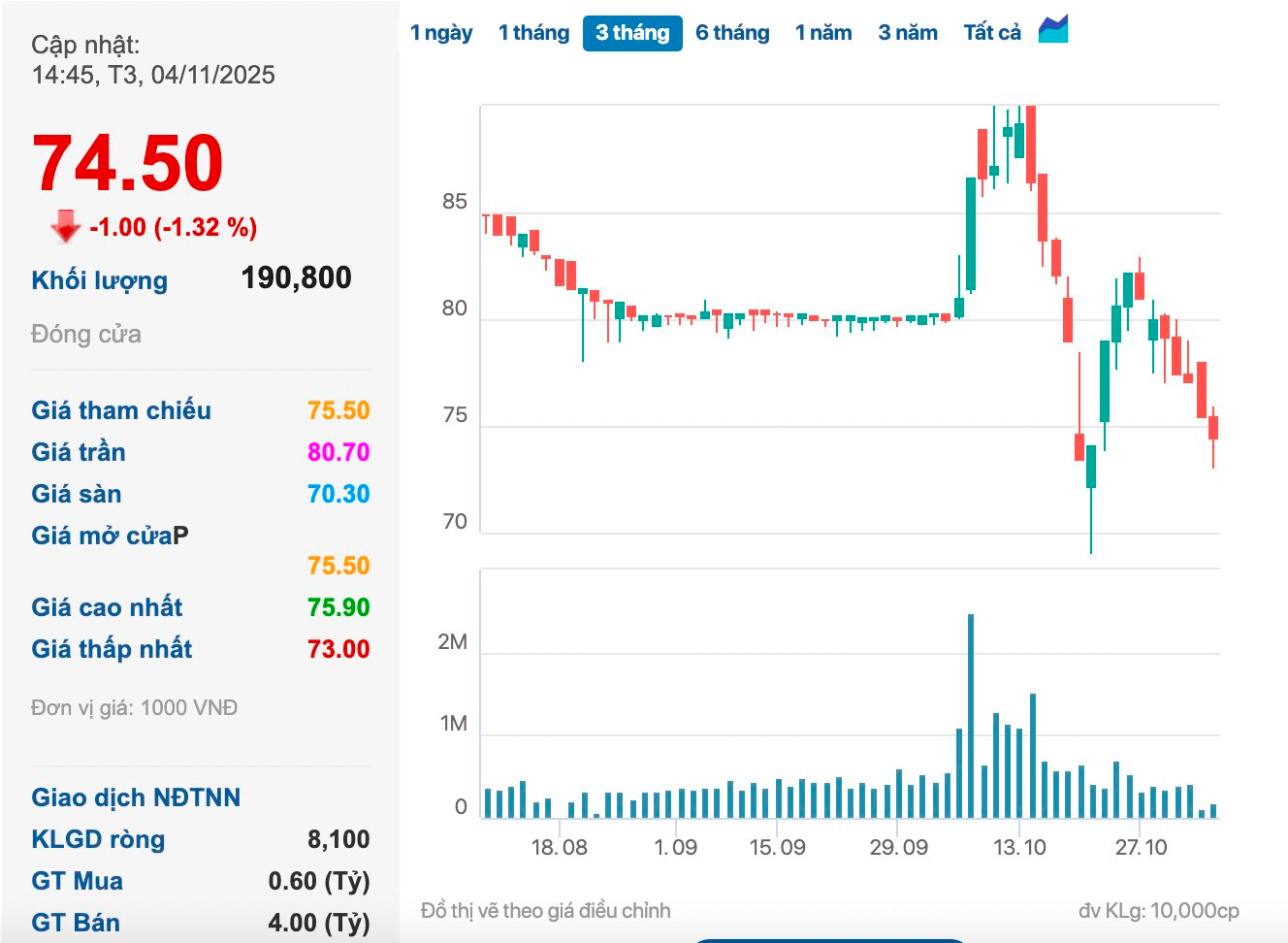Image resolution: width=1288 pixels, height=943 pixels.
Task: Click the Giá tham chiếu label
Action: click(x=121, y=410)
